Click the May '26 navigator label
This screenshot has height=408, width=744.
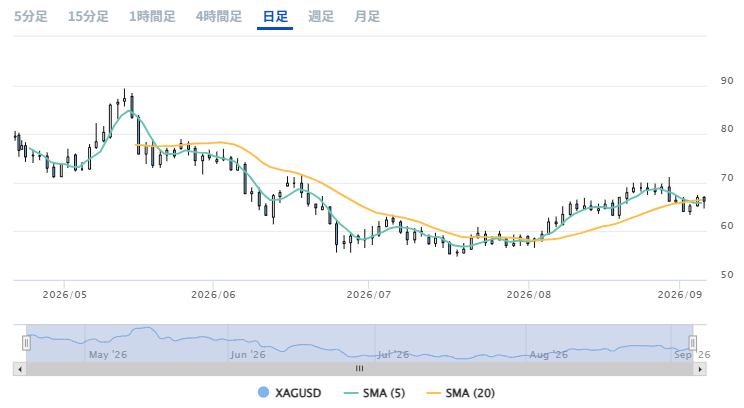pyautogui.click(x=108, y=354)
